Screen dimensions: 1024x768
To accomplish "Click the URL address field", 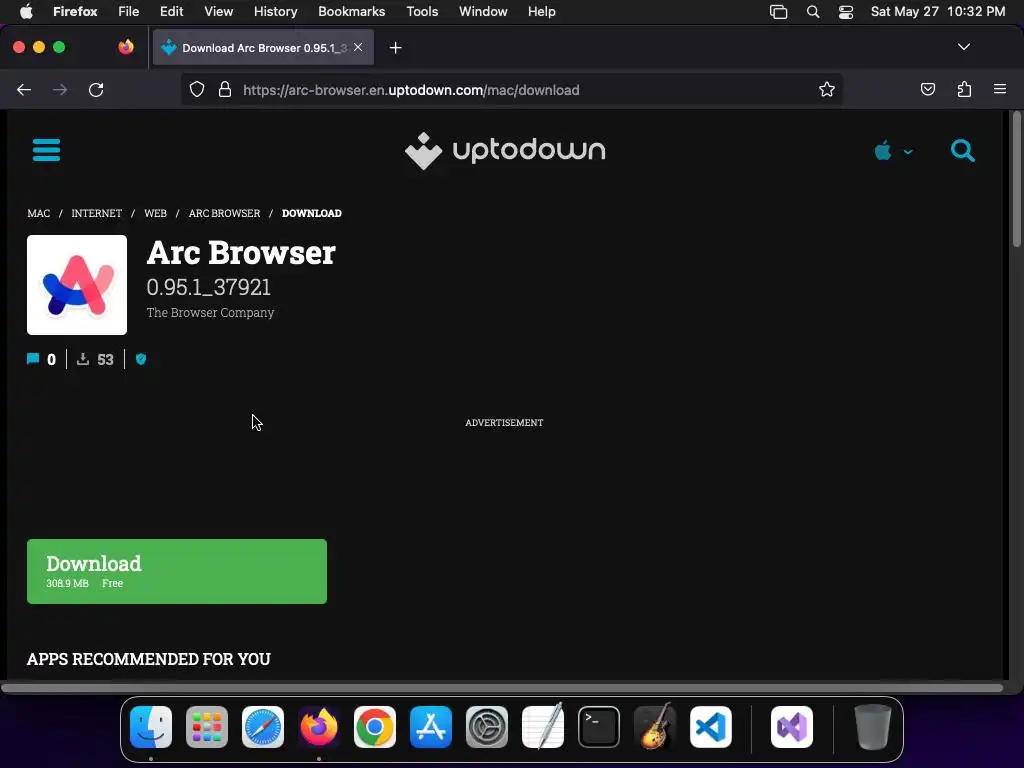I will click(x=511, y=89).
